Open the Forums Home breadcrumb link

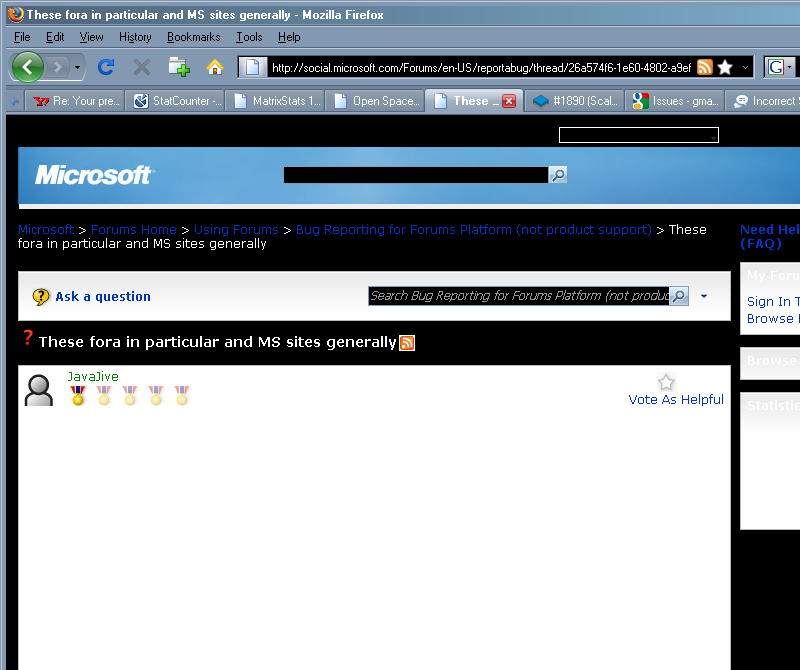(133, 229)
